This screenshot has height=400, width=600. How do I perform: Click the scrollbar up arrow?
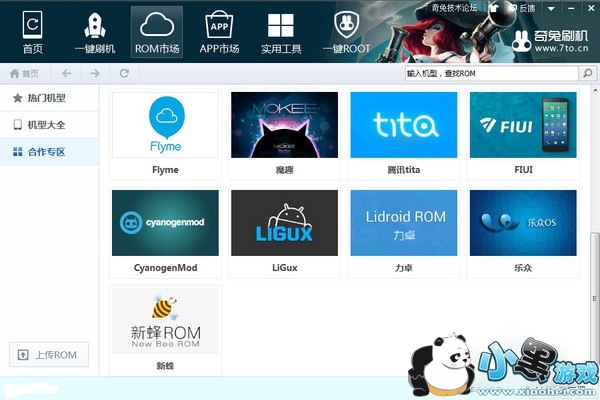pyautogui.click(x=595, y=90)
